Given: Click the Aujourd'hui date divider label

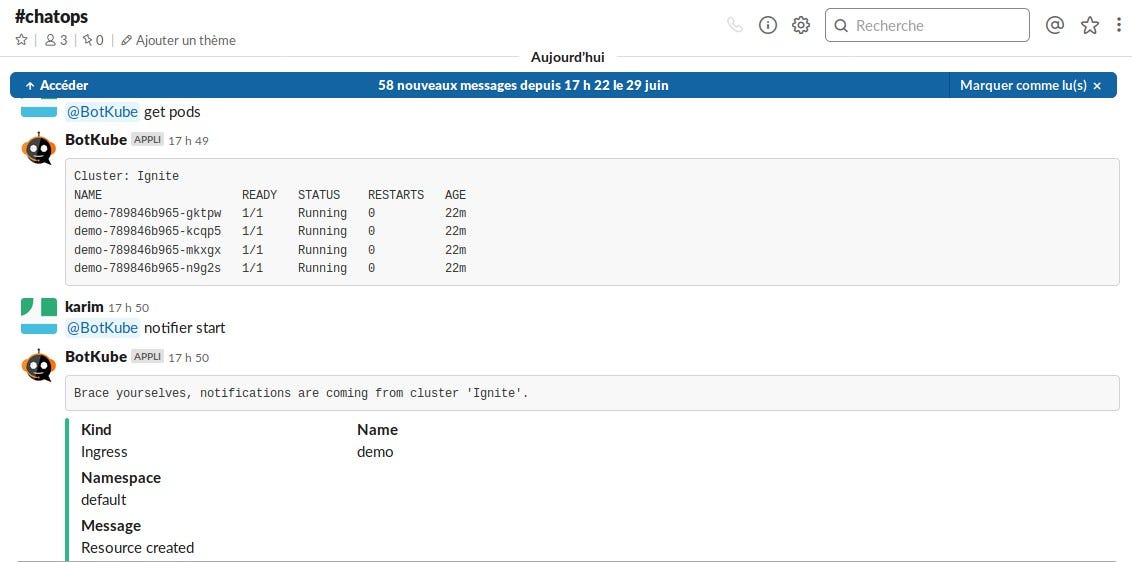Looking at the screenshot, I should [x=567, y=57].
